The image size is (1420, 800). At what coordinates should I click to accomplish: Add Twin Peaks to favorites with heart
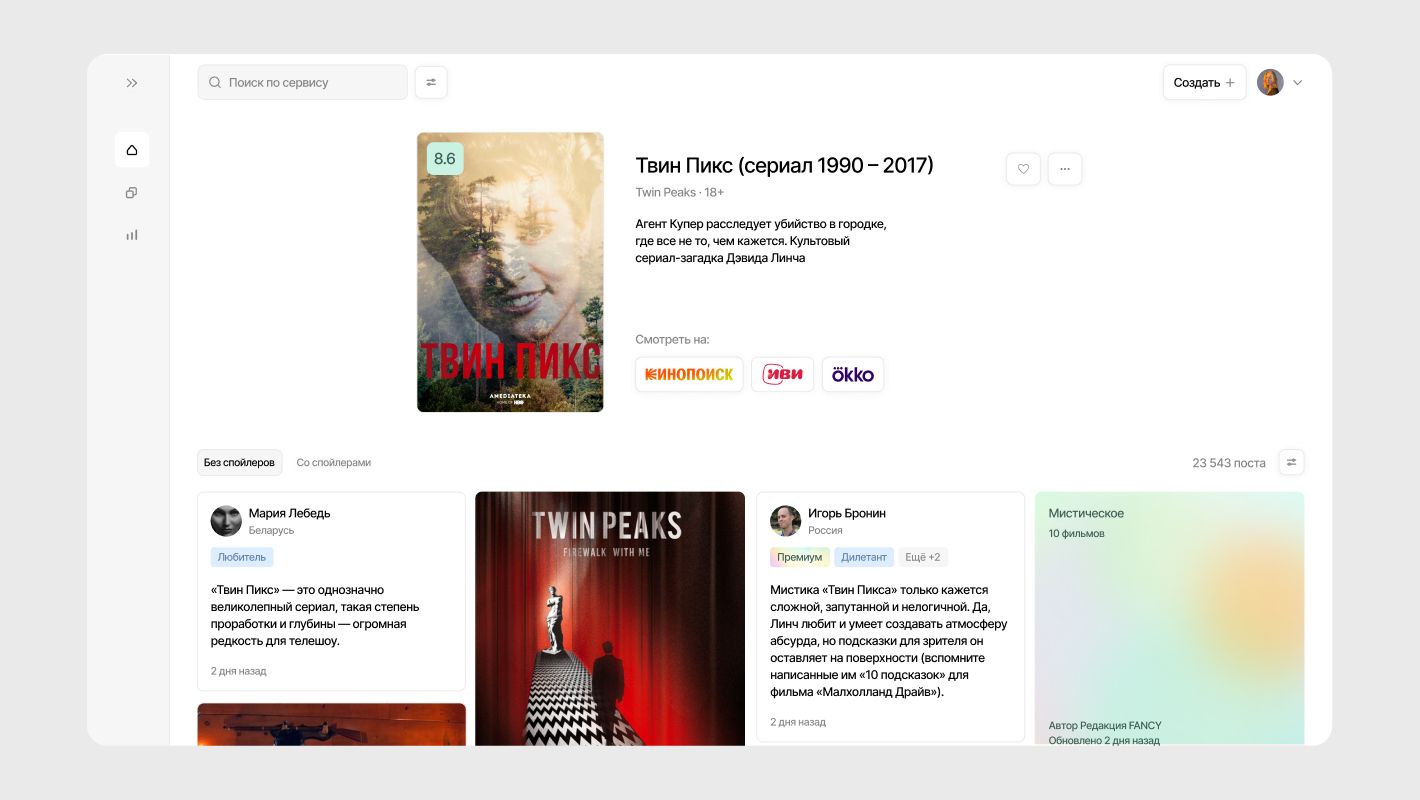(x=1023, y=169)
